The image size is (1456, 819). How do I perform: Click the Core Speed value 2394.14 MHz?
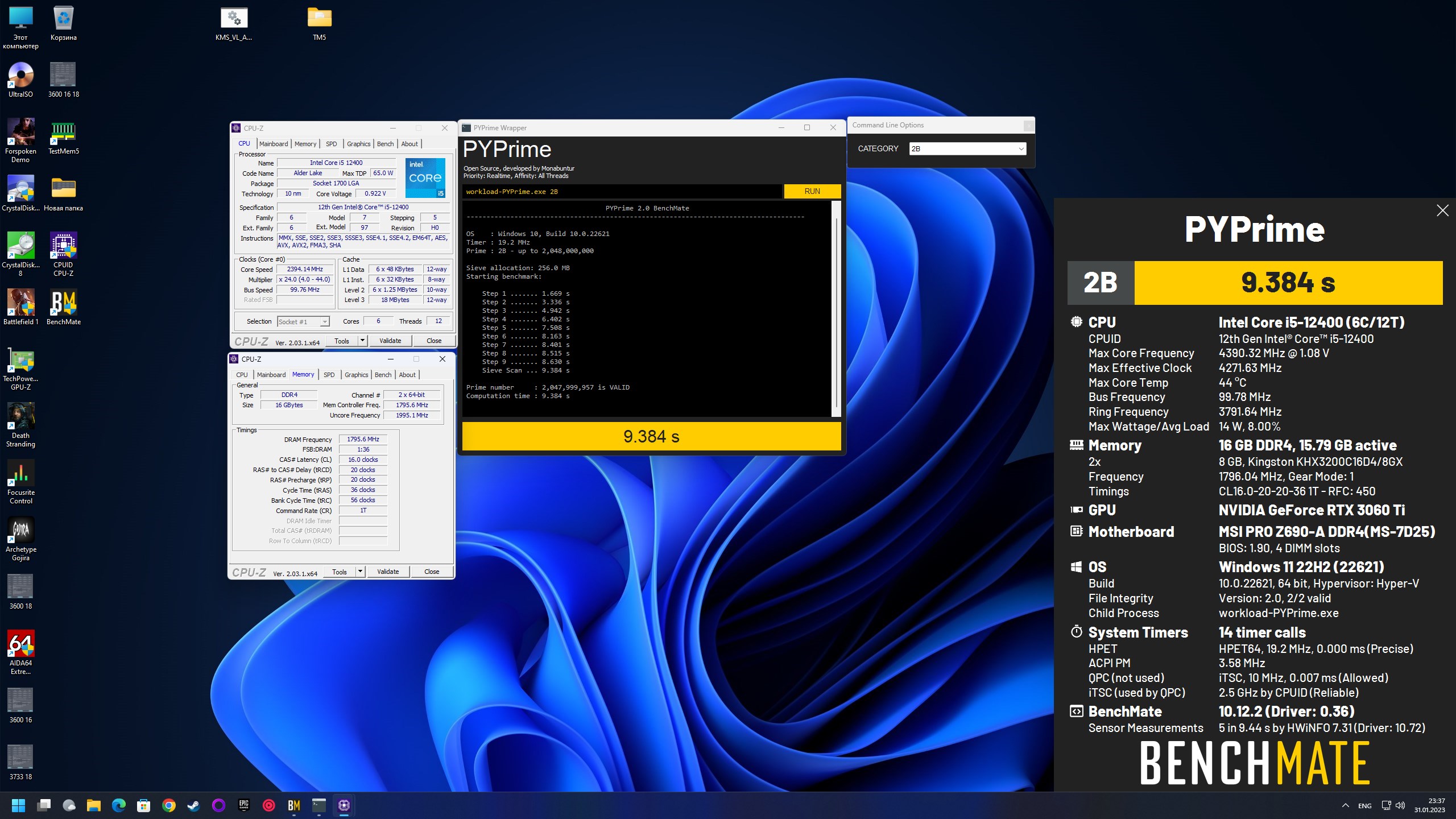point(305,270)
